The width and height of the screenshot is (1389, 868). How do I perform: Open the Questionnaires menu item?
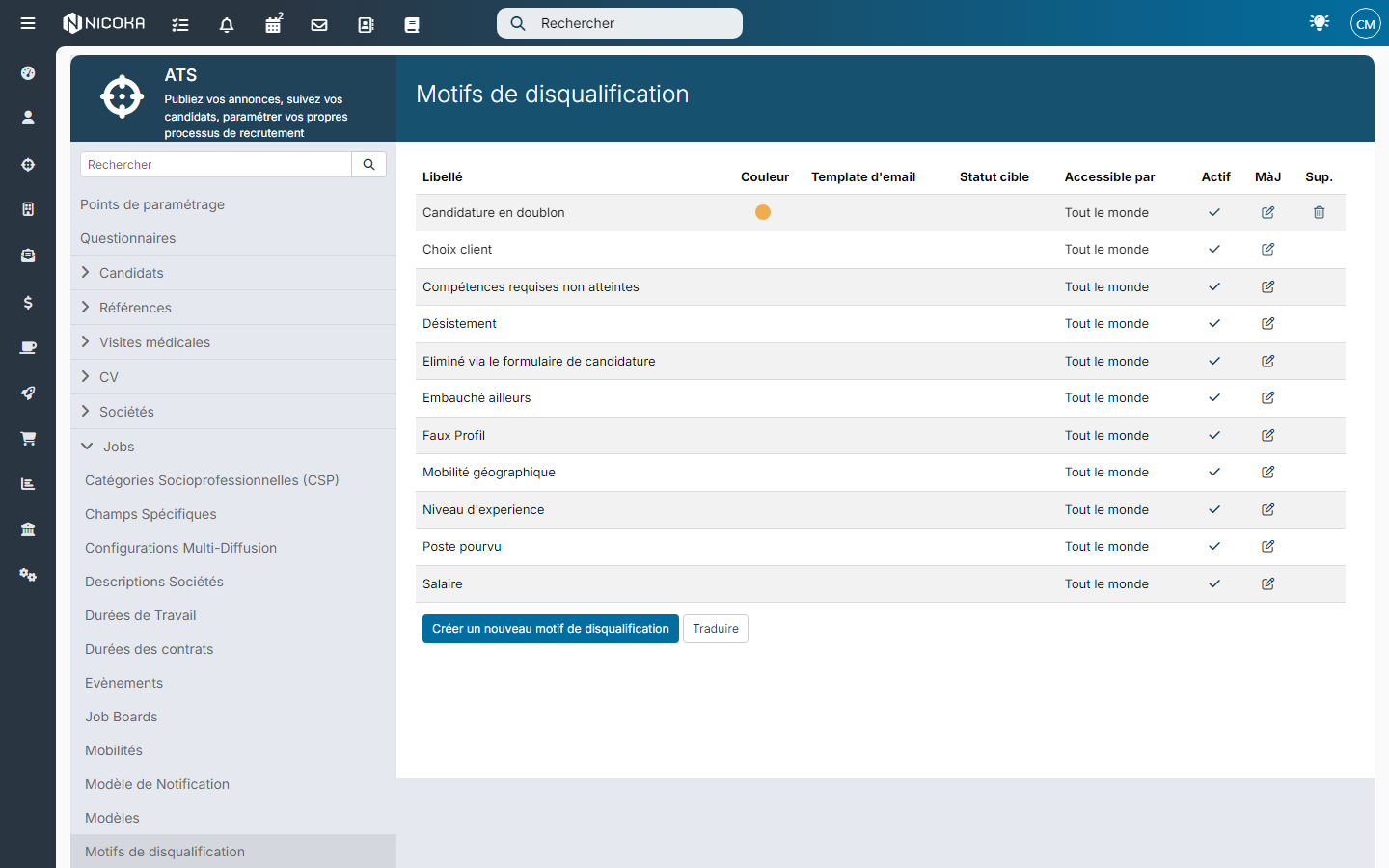[128, 238]
